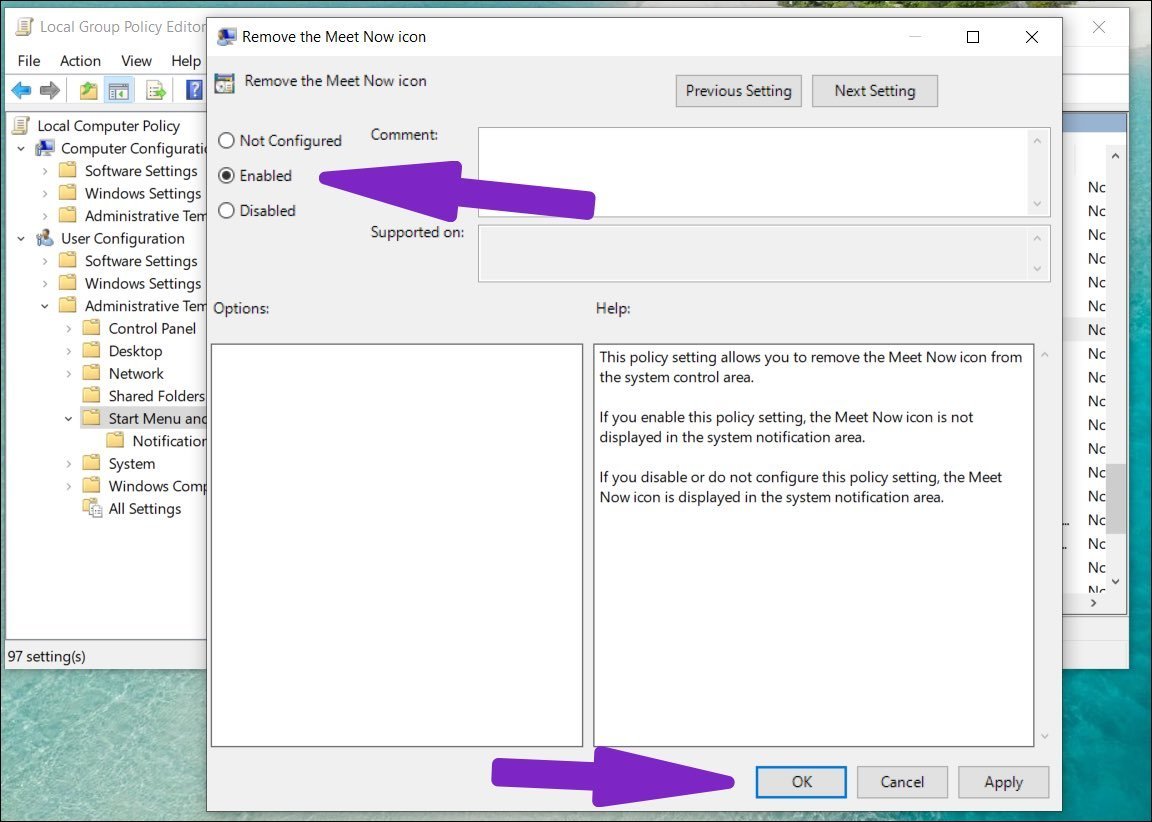Click the settings list horizontal scroll right arrow

click(1094, 602)
